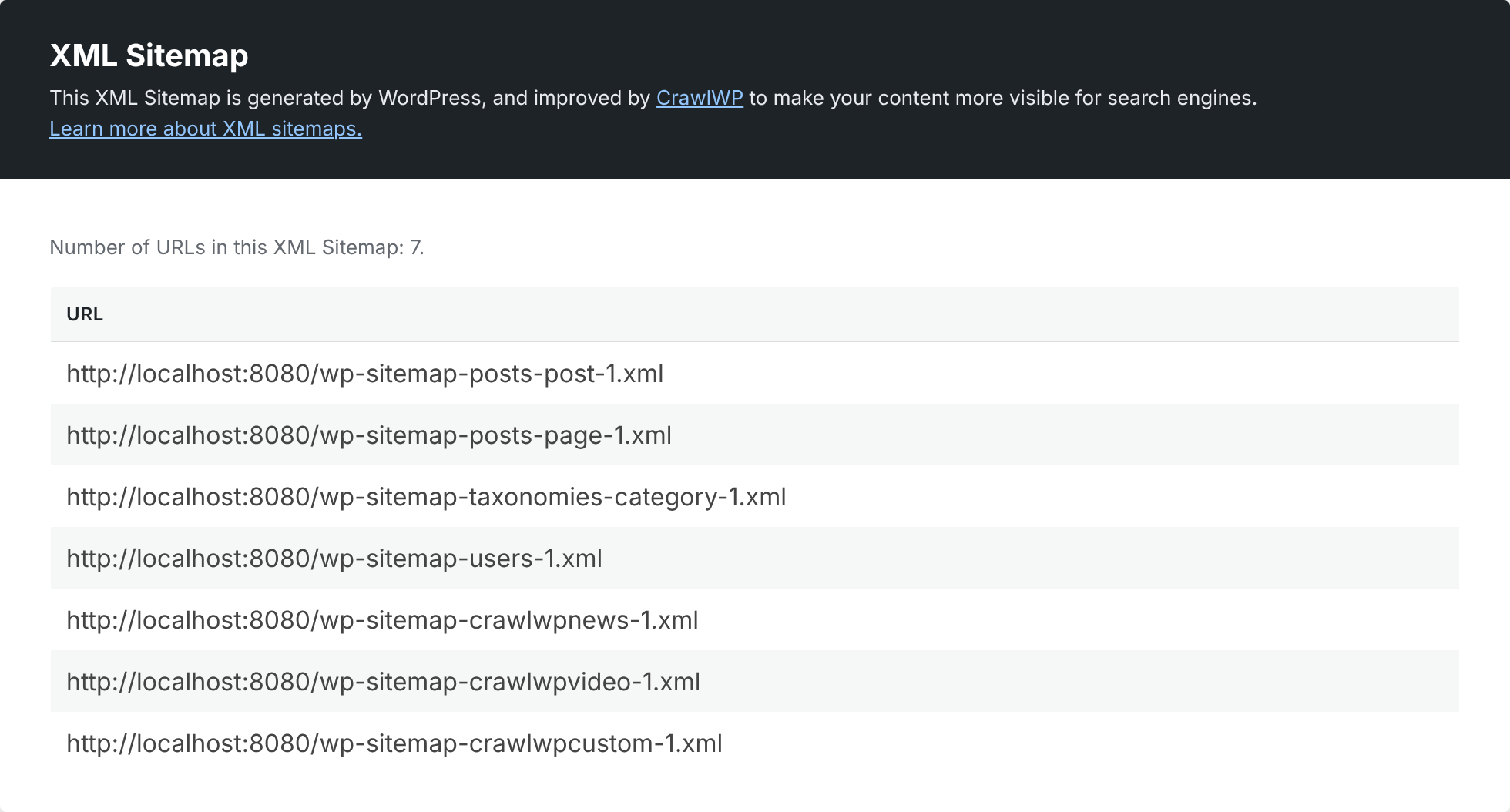Visit the wp-sitemap-taxonomies-category-1.xml URL

tap(426, 497)
